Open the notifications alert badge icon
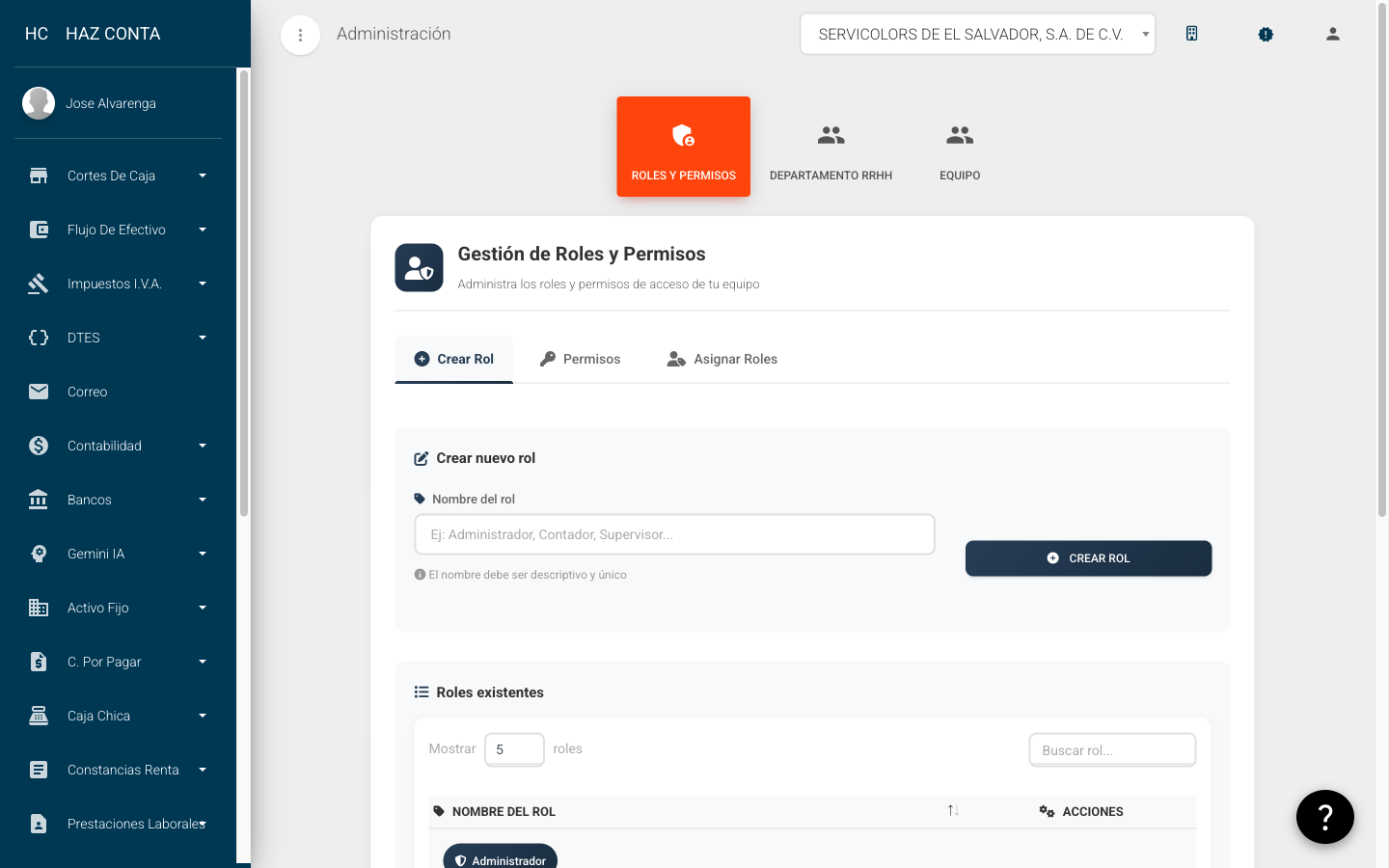The height and width of the screenshot is (868, 1389). [x=1266, y=34]
